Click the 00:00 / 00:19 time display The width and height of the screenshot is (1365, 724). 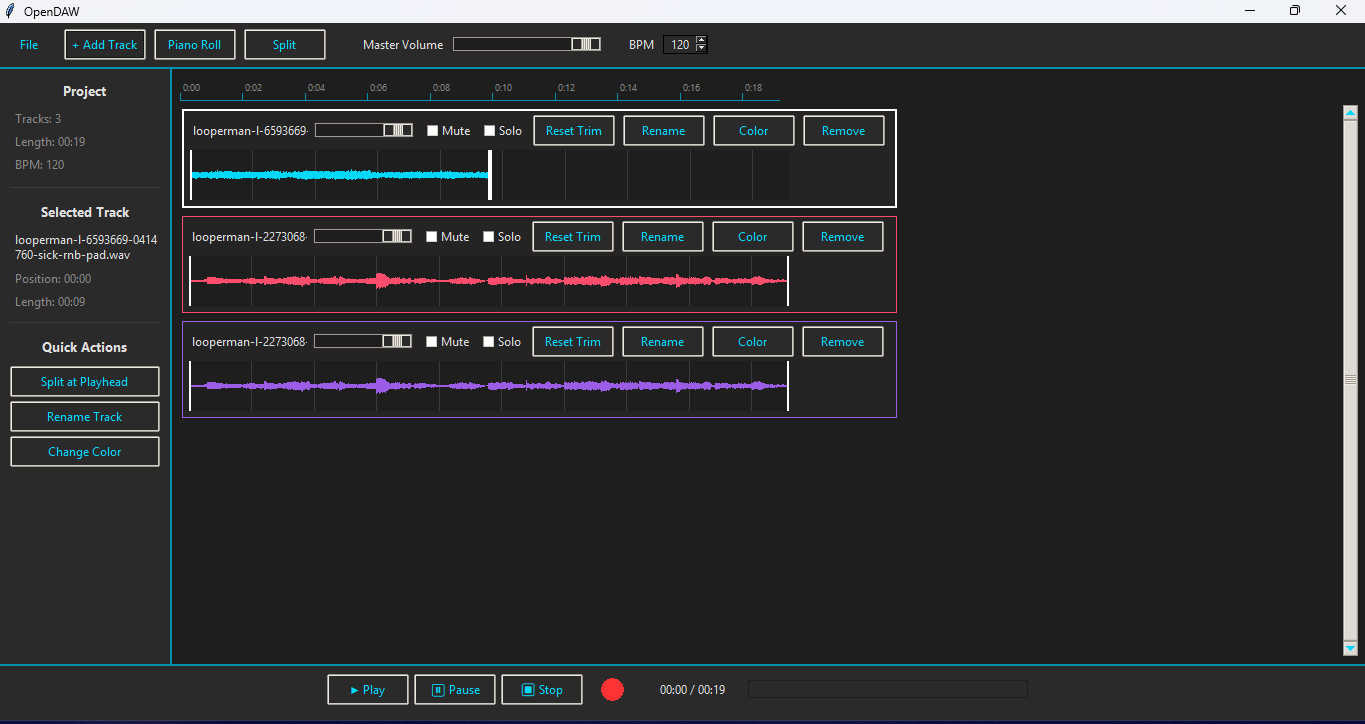point(692,690)
